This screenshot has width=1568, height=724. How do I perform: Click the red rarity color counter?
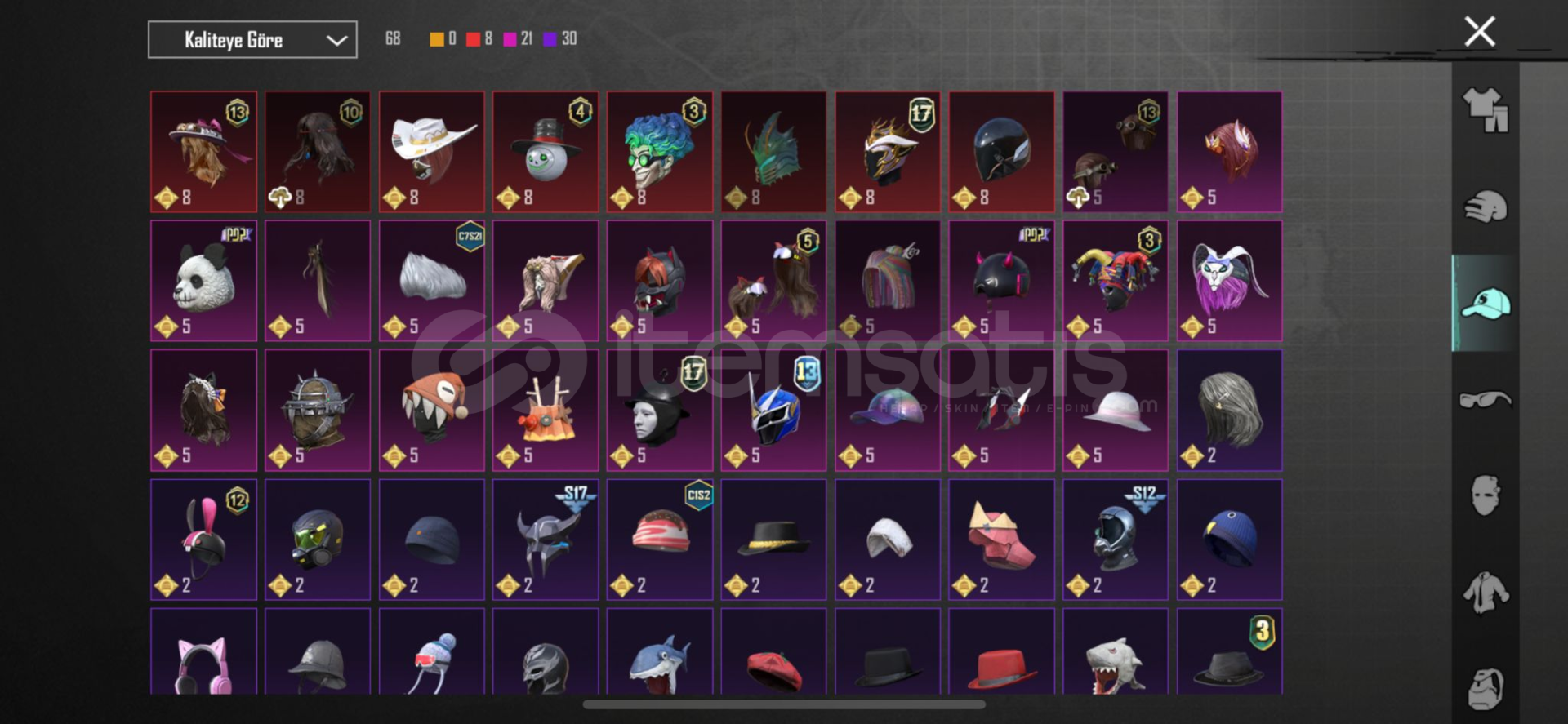click(x=479, y=38)
